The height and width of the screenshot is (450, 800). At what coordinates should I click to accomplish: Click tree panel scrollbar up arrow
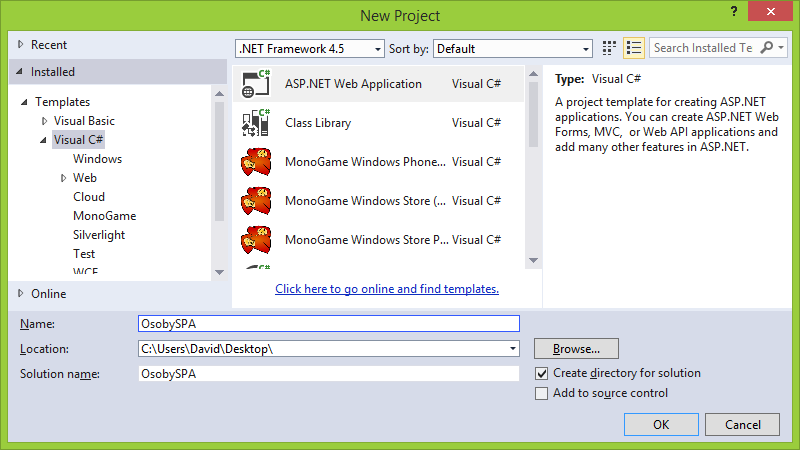point(219,93)
